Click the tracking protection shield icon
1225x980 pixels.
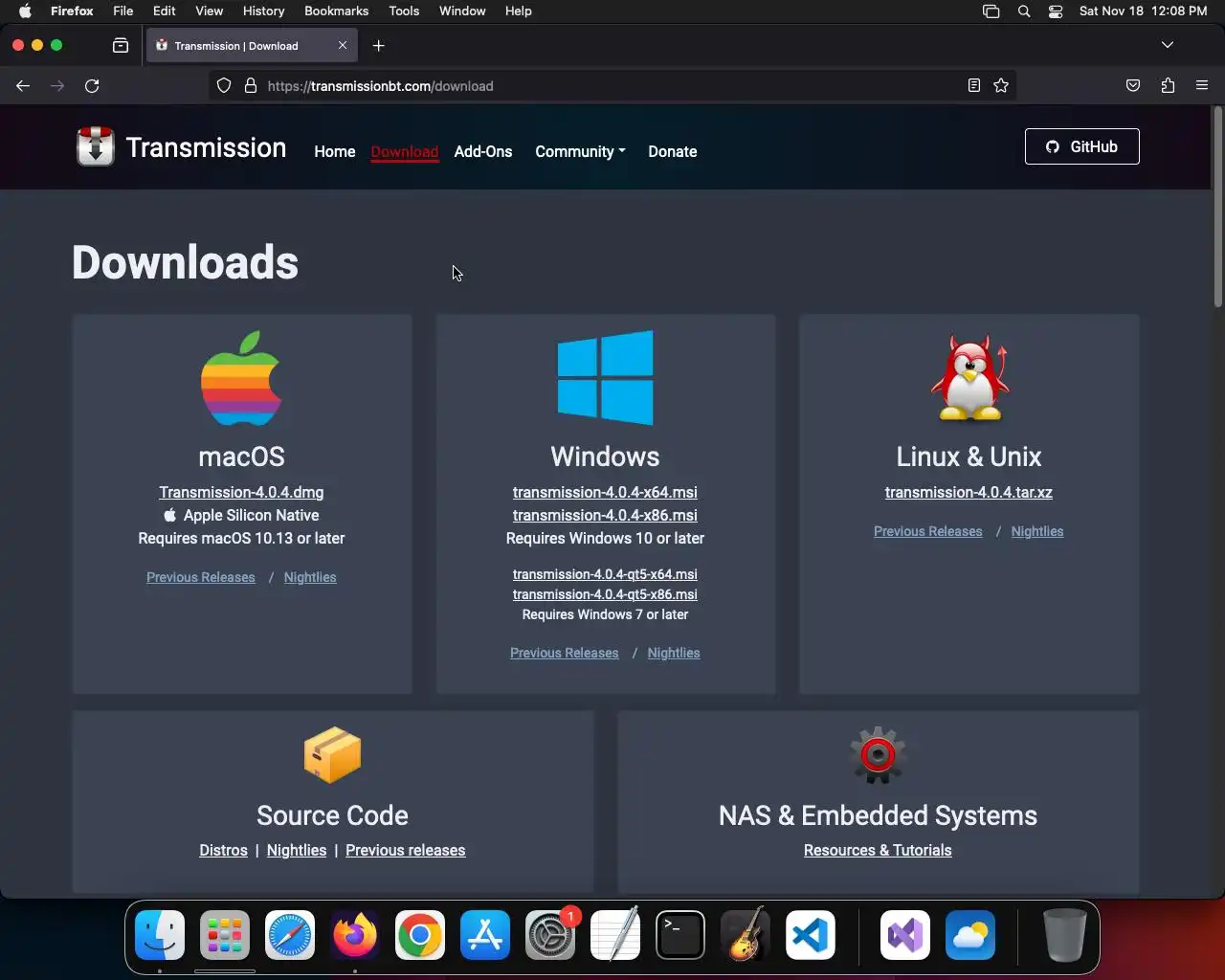pyautogui.click(x=224, y=85)
